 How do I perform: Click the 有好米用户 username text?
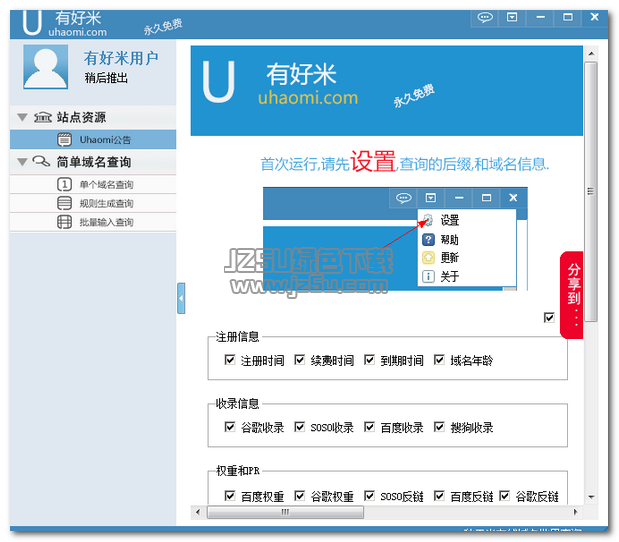click(121, 58)
